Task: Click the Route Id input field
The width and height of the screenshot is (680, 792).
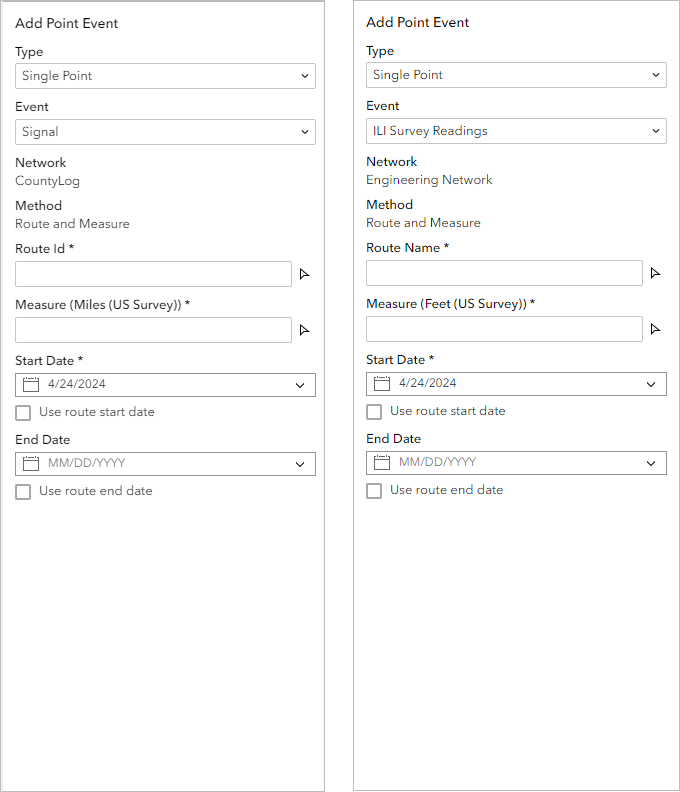Action: pyautogui.click(x=153, y=274)
